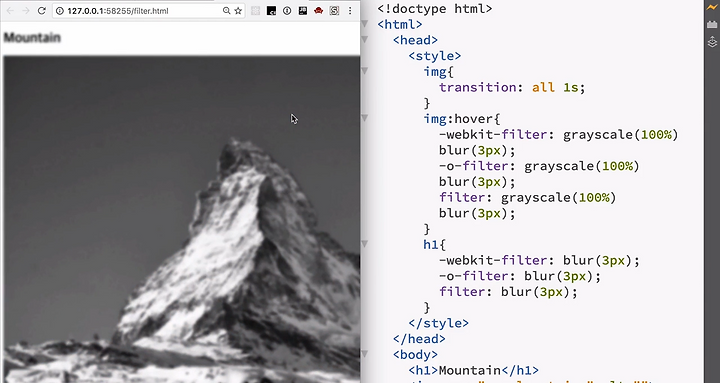This screenshot has height=383, width=720.
Task: Click the stacked layers upload icon in the sidebar
Action: [x=712, y=42]
